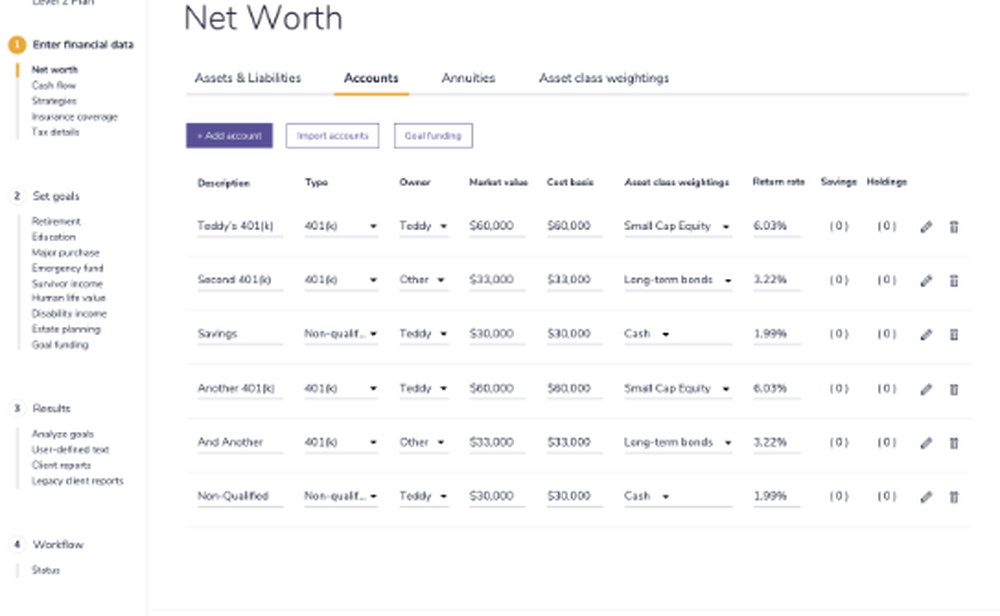
Task: Open Type dropdown for Non-Qualified account
Action: [341, 496]
